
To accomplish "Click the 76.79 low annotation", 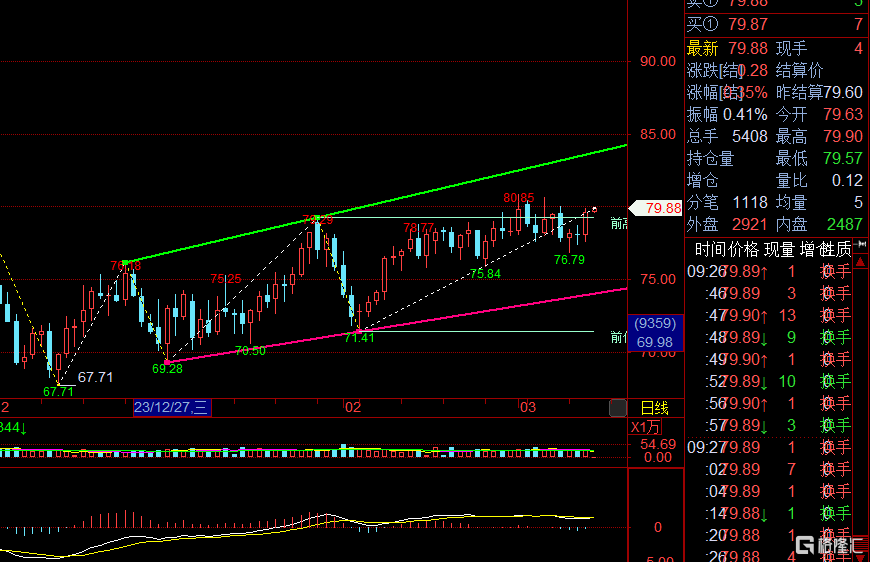I will click(569, 260).
